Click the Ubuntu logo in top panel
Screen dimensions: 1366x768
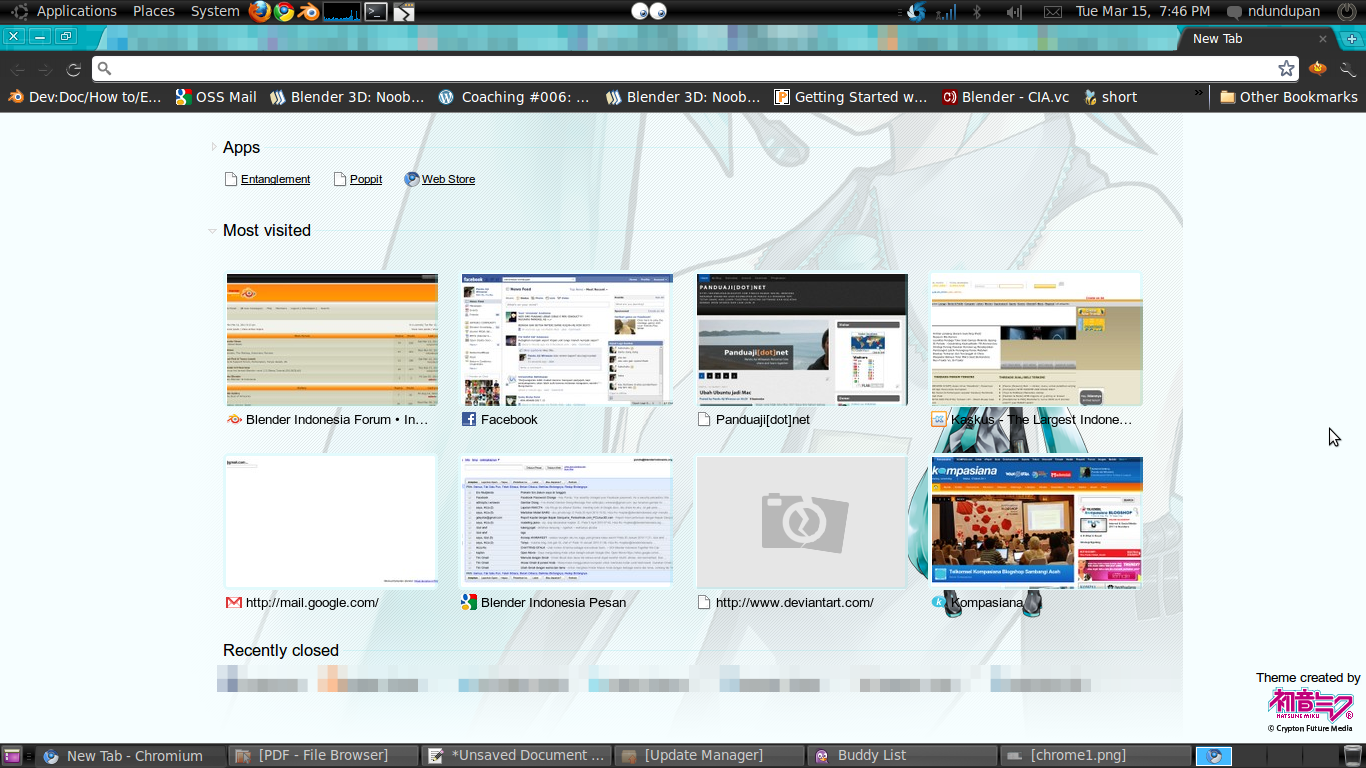point(19,12)
